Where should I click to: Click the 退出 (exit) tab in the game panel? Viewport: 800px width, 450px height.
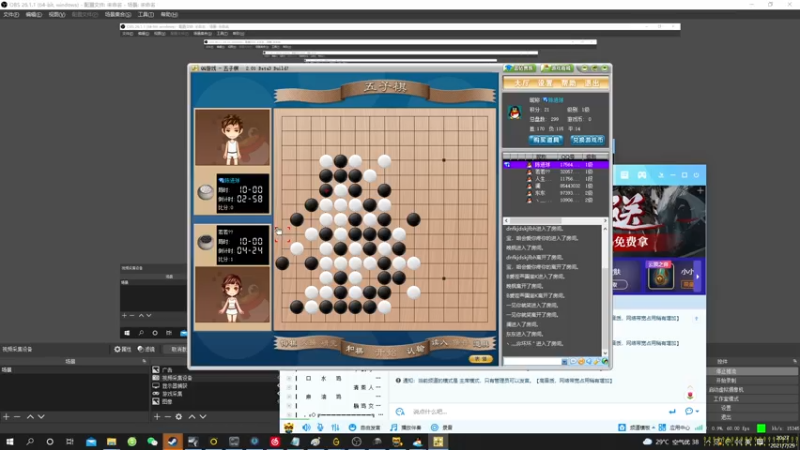click(592, 83)
